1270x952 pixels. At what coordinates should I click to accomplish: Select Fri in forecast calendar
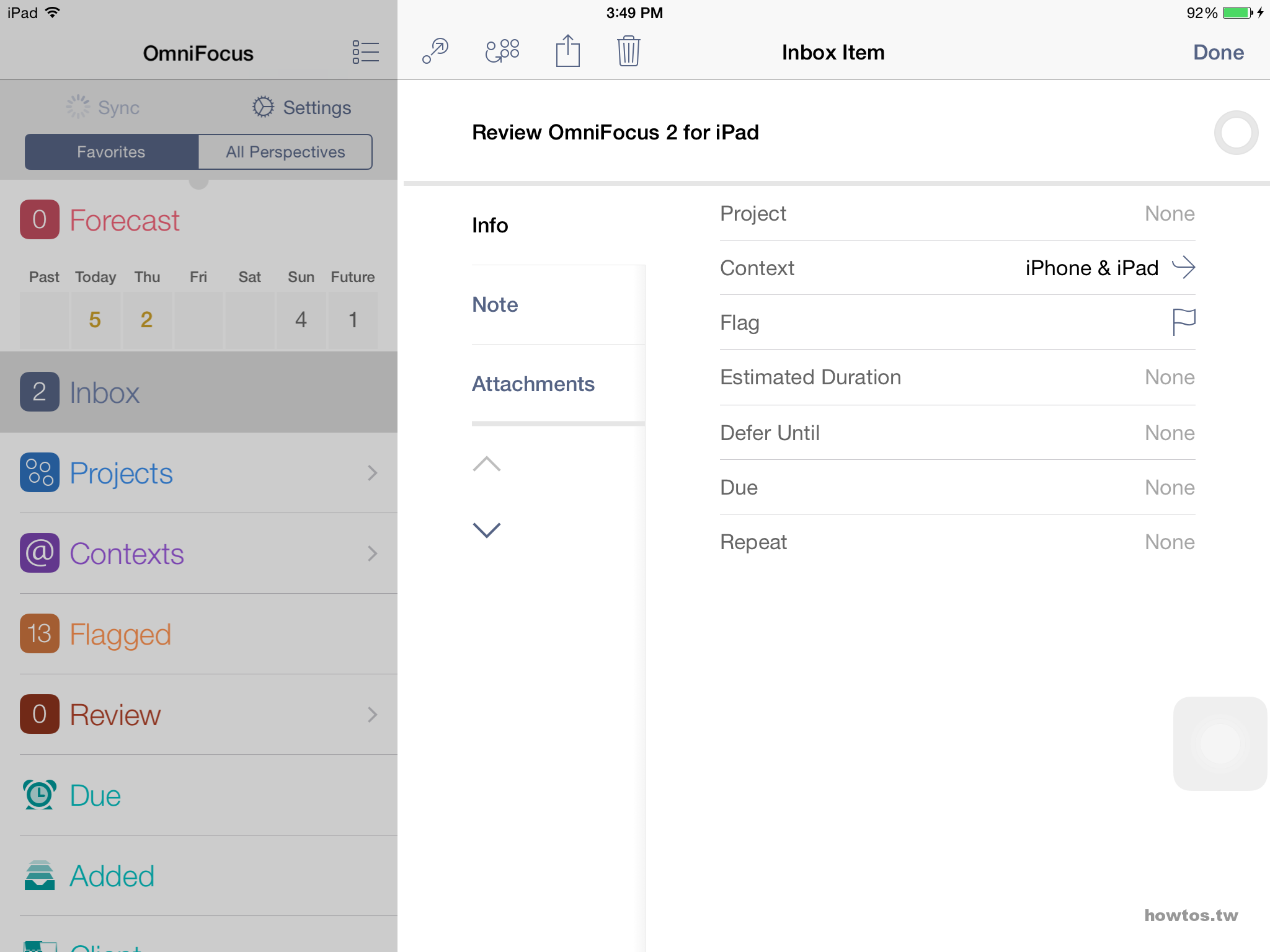point(198,320)
